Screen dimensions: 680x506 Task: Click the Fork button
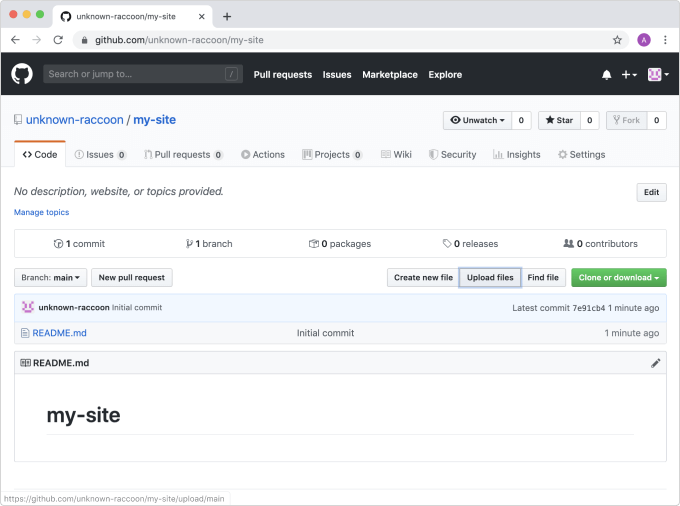pyautogui.click(x=627, y=120)
